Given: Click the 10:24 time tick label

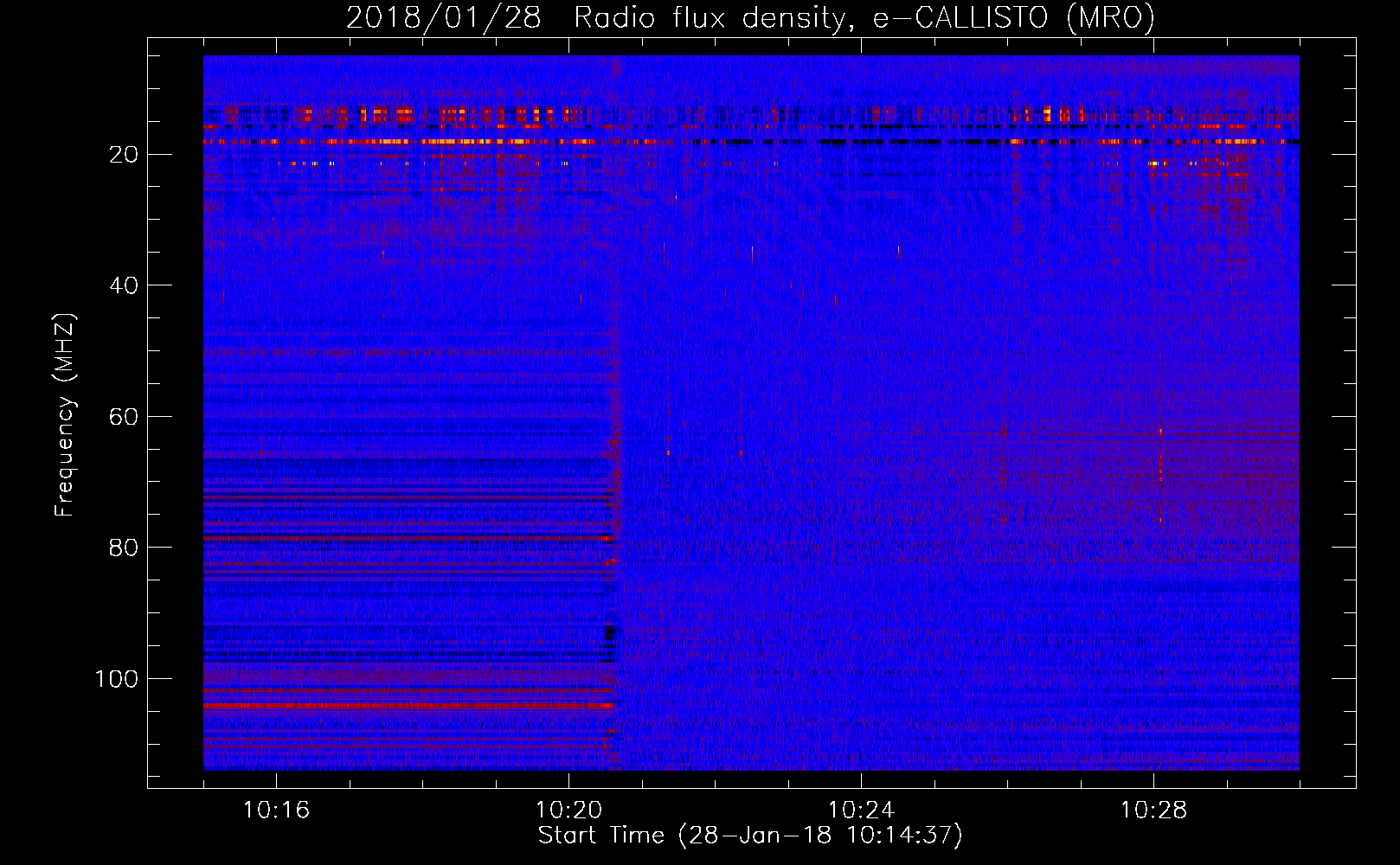Looking at the screenshot, I should pyautogui.click(x=861, y=811).
